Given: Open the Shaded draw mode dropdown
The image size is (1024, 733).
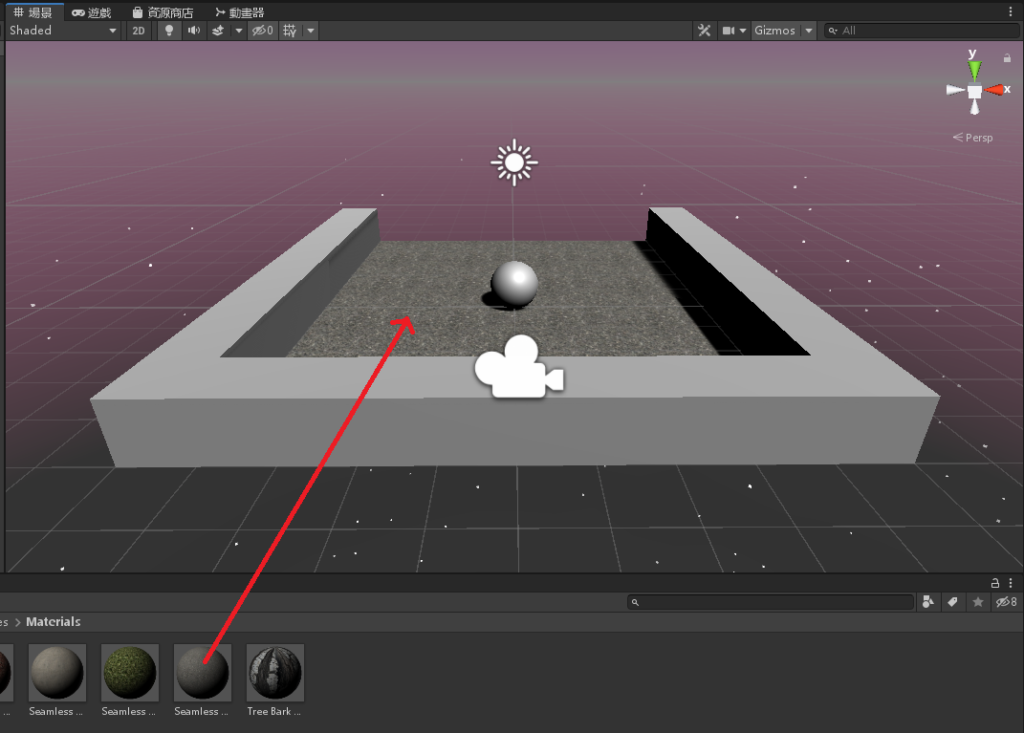Looking at the screenshot, I should pos(62,31).
